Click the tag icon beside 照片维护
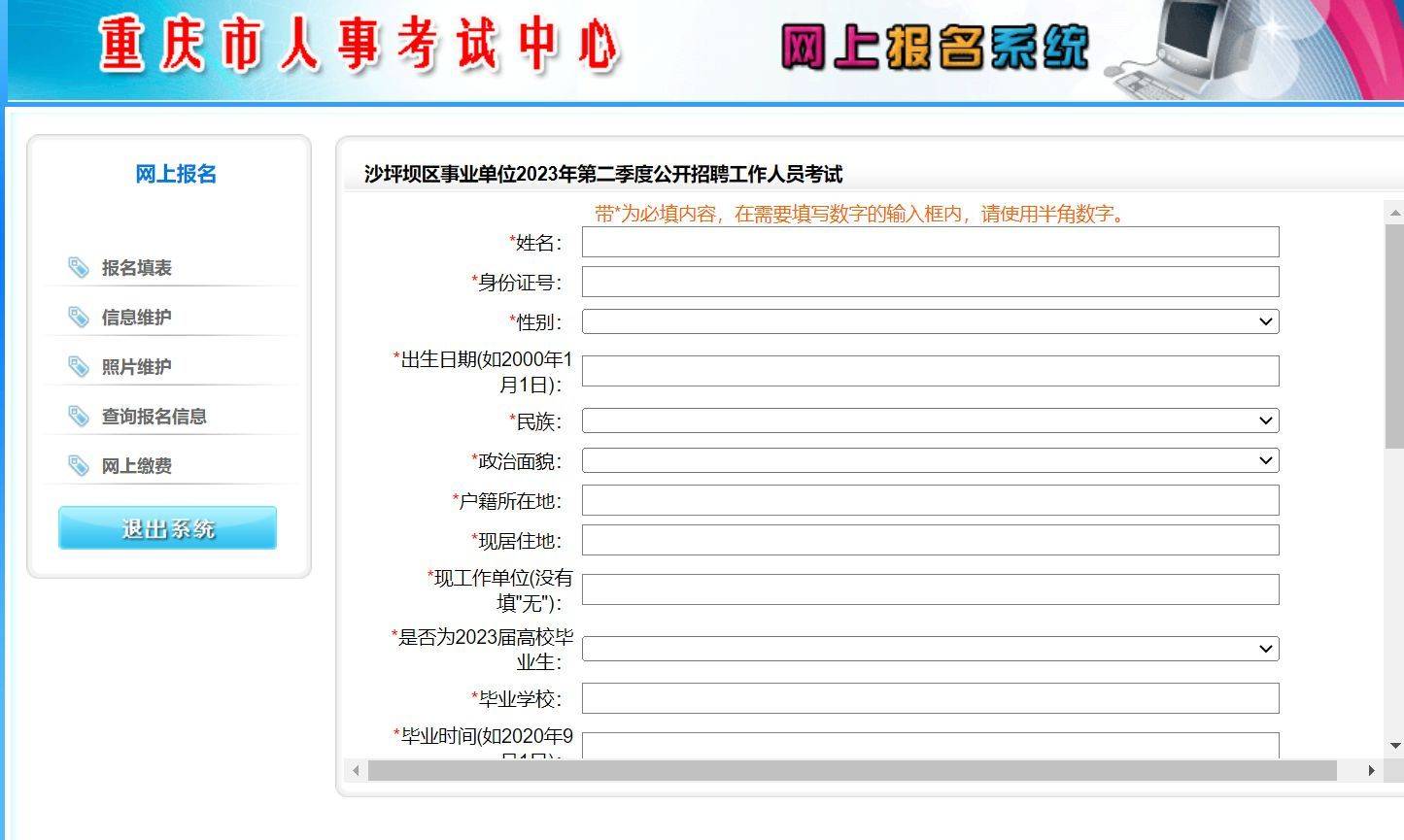The height and width of the screenshot is (840, 1404). tap(79, 366)
